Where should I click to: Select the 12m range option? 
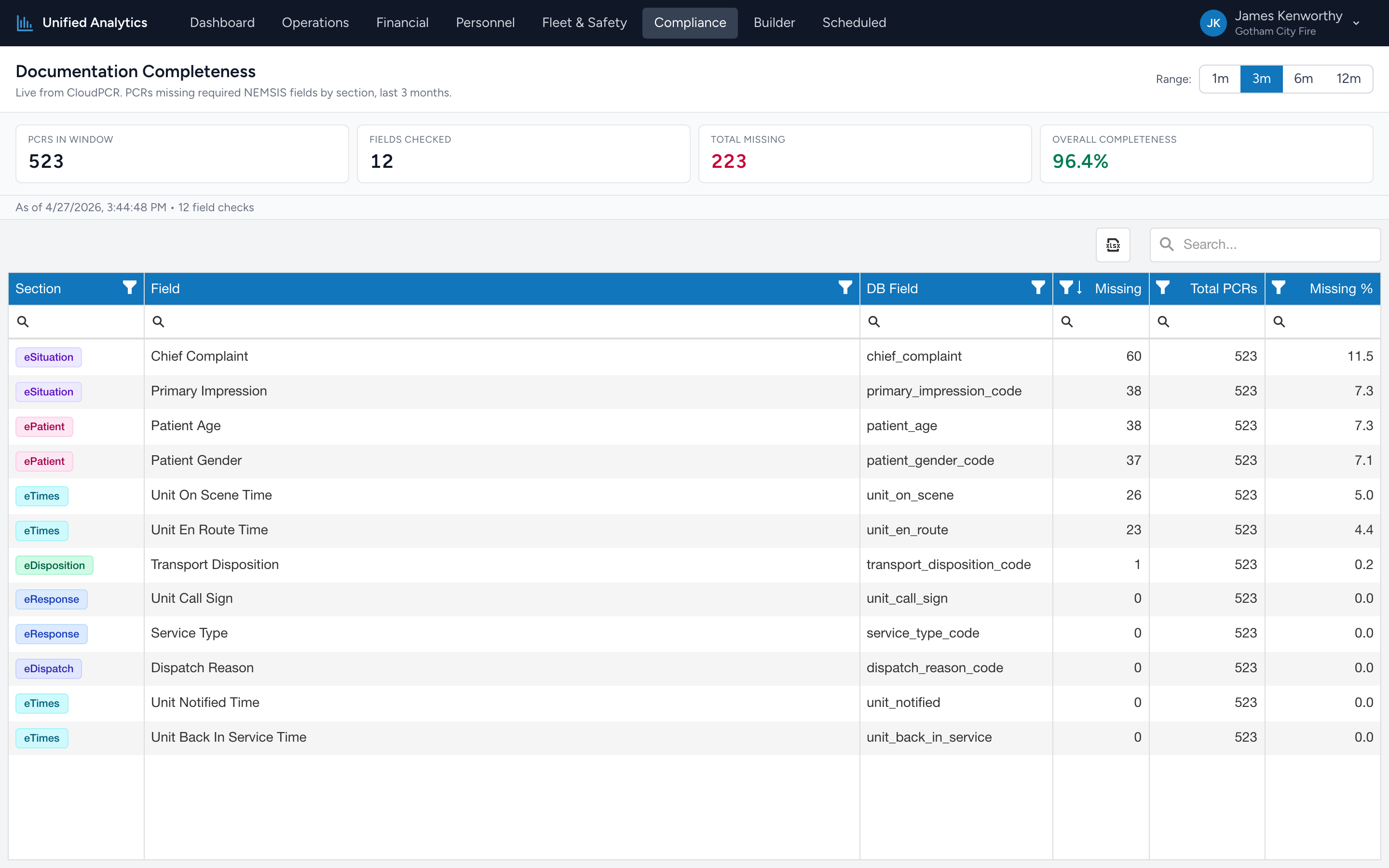point(1348,79)
